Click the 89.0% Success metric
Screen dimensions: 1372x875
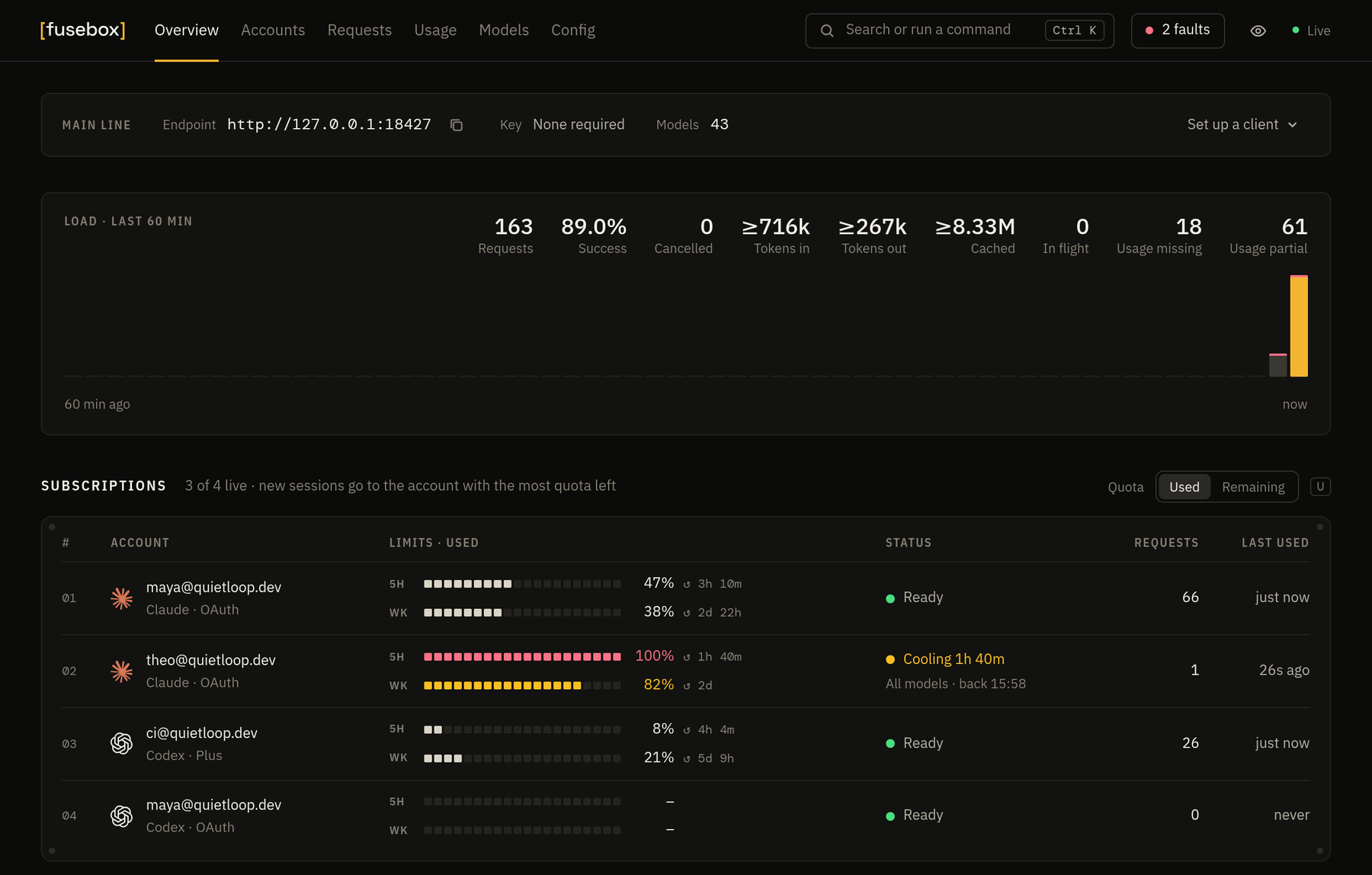click(x=594, y=236)
